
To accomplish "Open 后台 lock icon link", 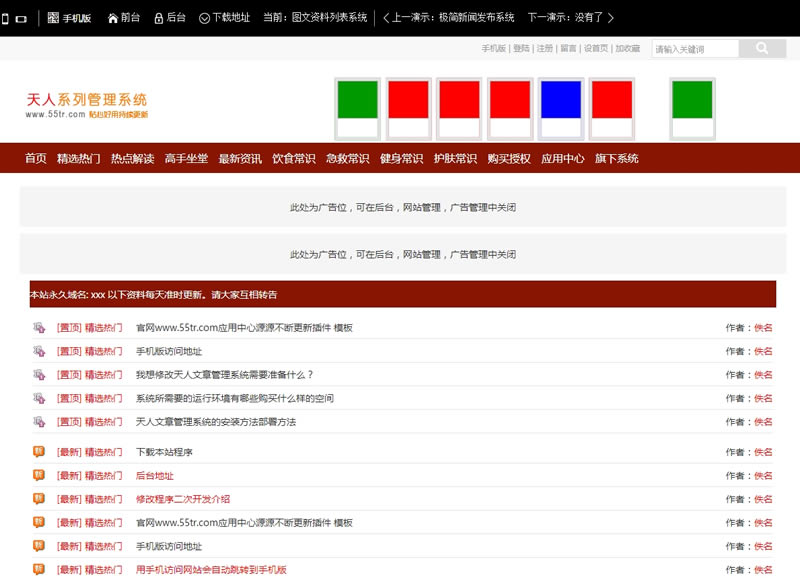I will (x=158, y=18).
